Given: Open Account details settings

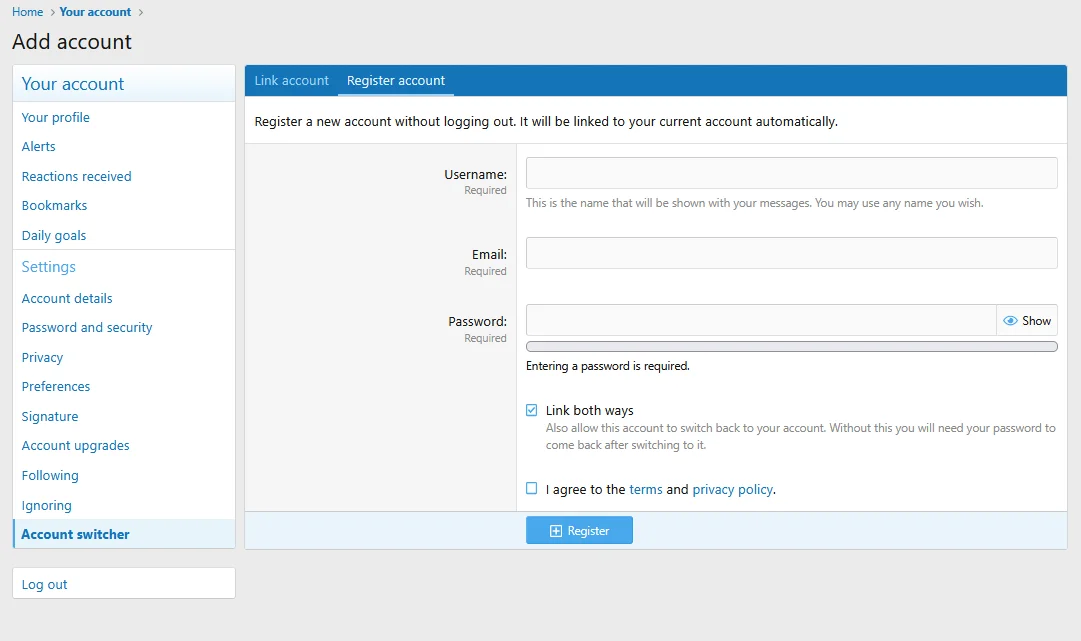Looking at the screenshot, I should [x=124, y=298].
